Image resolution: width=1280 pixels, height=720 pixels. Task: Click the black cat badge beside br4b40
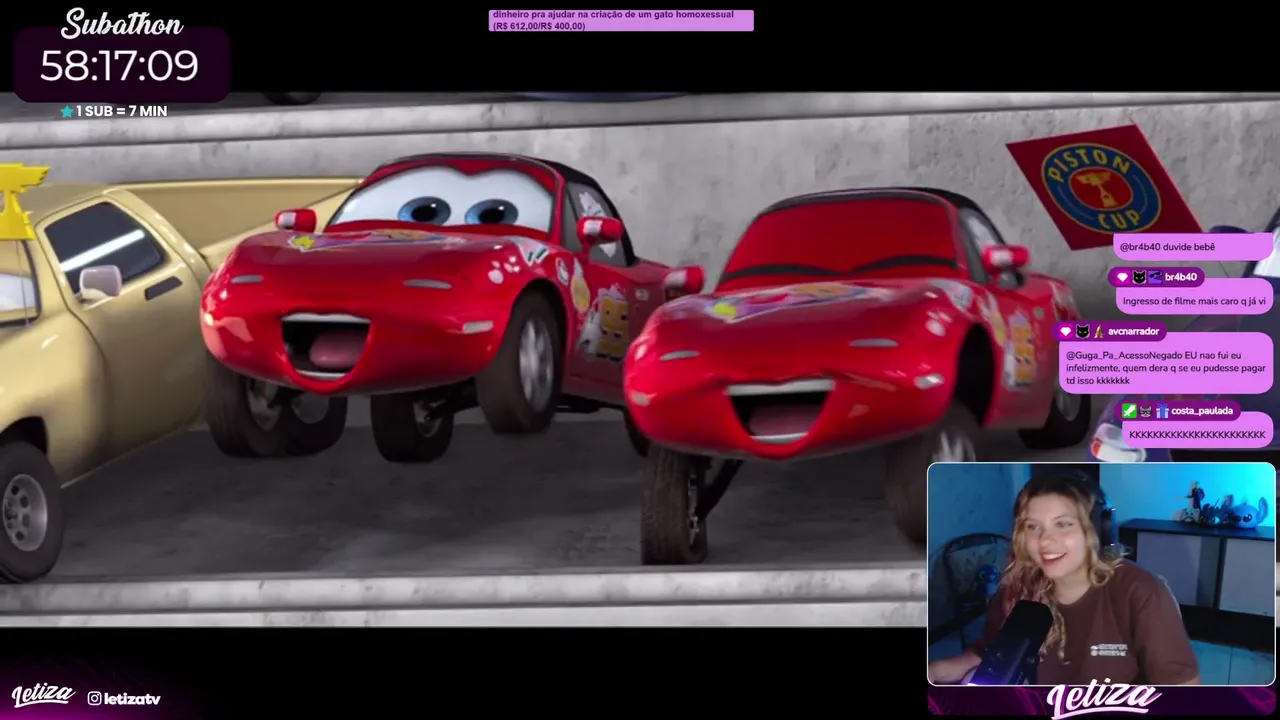click(x=1139, y=277)
